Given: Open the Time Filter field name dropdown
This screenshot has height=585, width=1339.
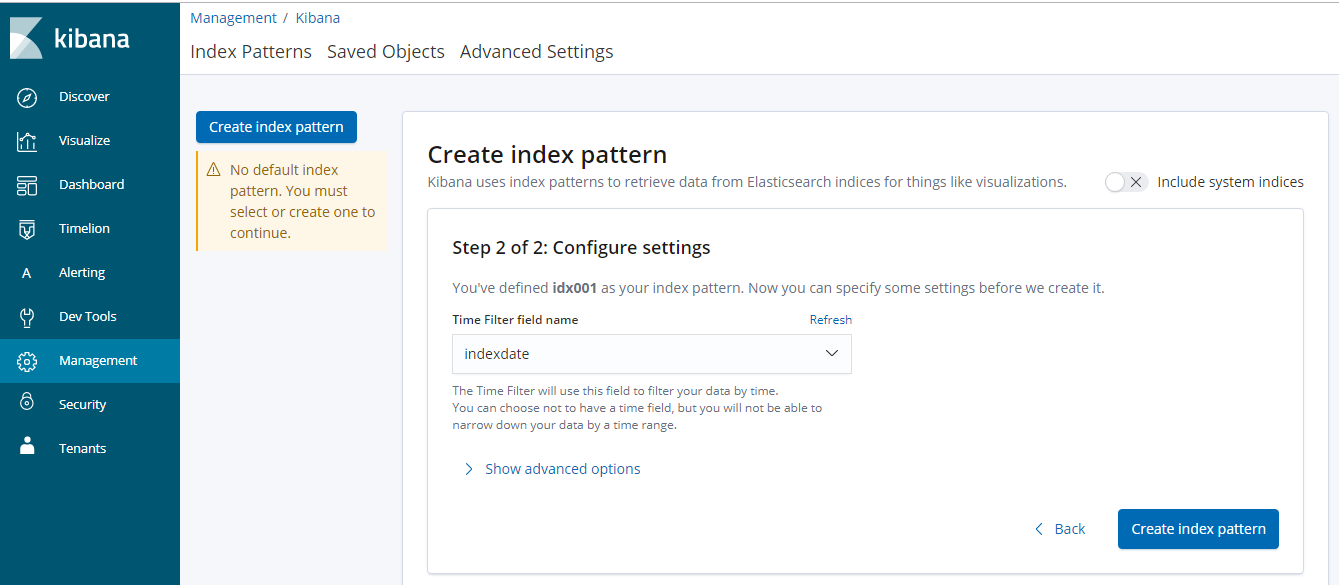Looking at the screenshot, I should pyautogui.click(x=652, y=354).
